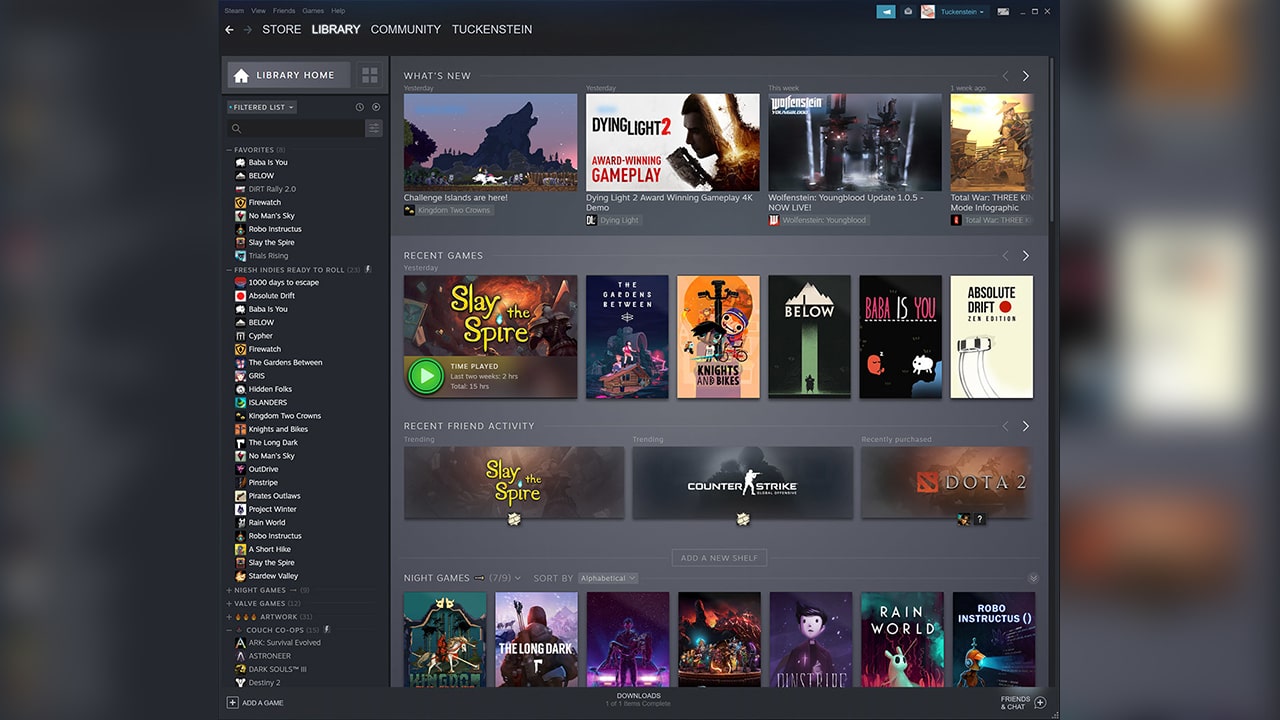Viewport: 1280px width, 720px height.
Task: Click the search magnifier icon
Action: coord(237,128)
